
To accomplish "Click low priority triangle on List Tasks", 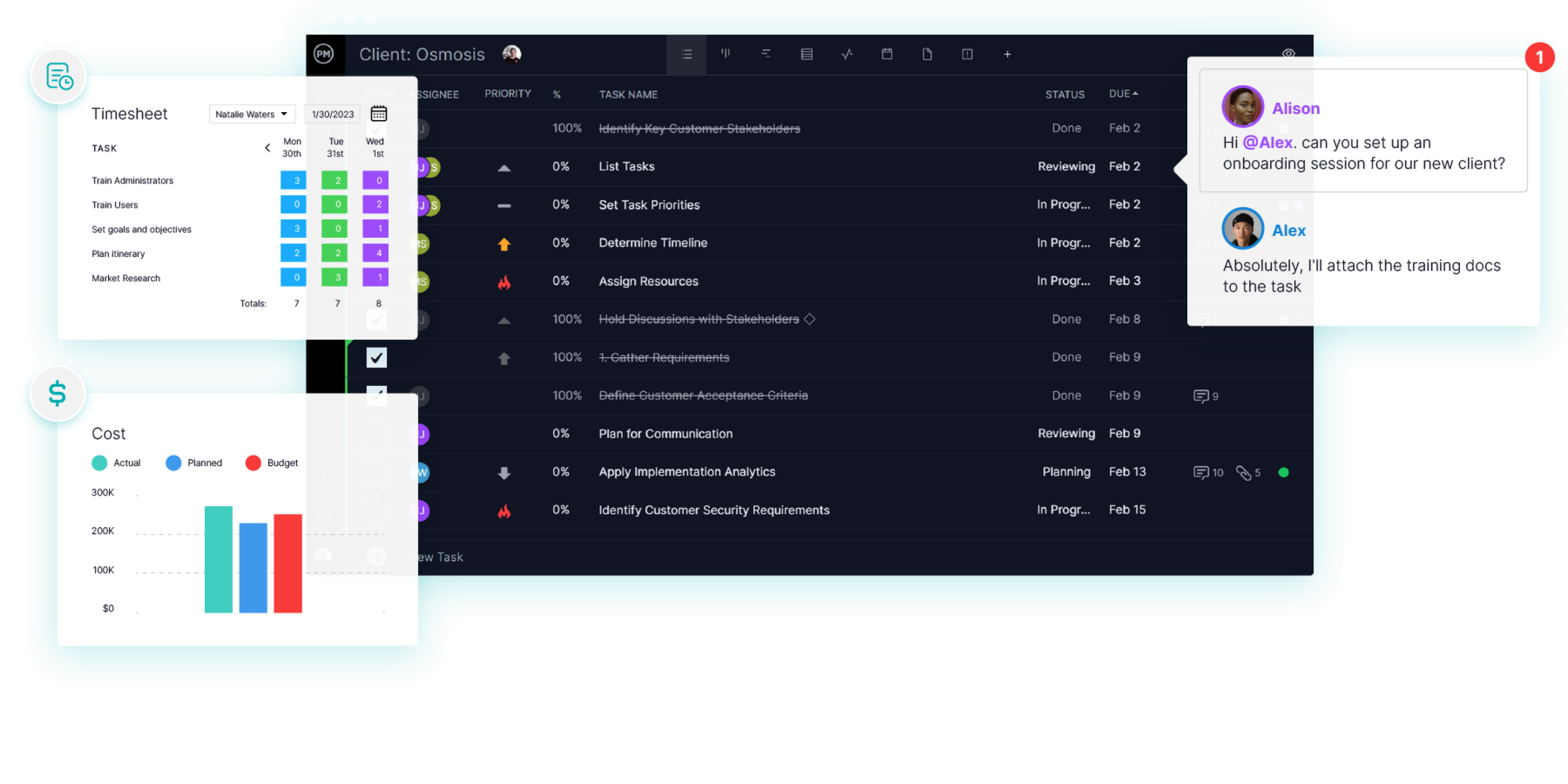I will click(x=504, y=168).
